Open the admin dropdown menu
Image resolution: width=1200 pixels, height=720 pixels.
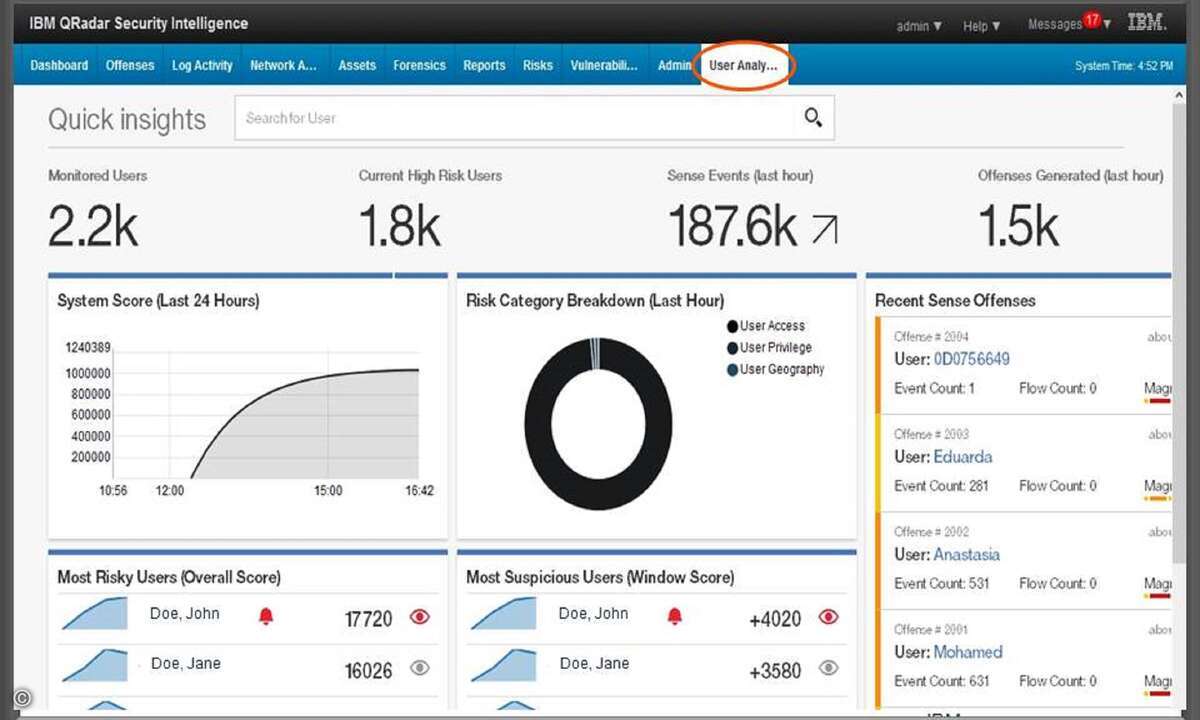click(919, 26)
